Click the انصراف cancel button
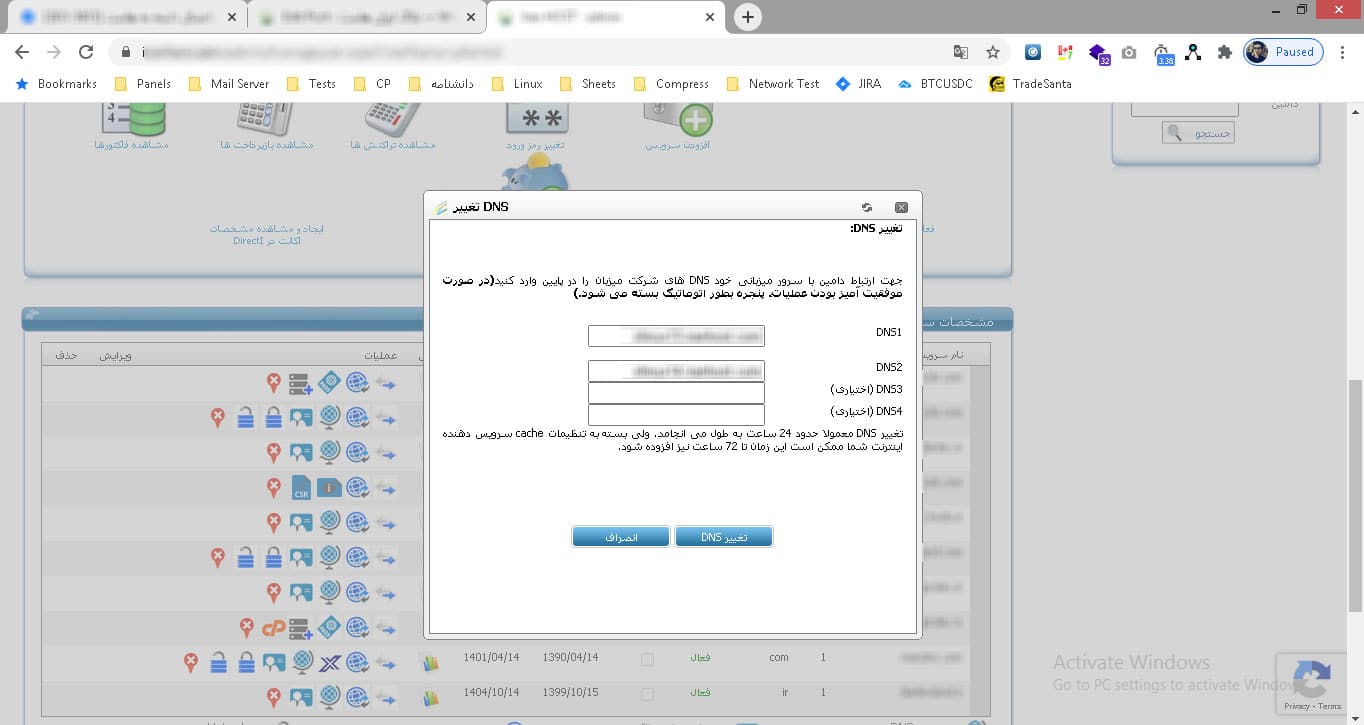This screenshot has width=1364, height=725. tap(620, 537)
